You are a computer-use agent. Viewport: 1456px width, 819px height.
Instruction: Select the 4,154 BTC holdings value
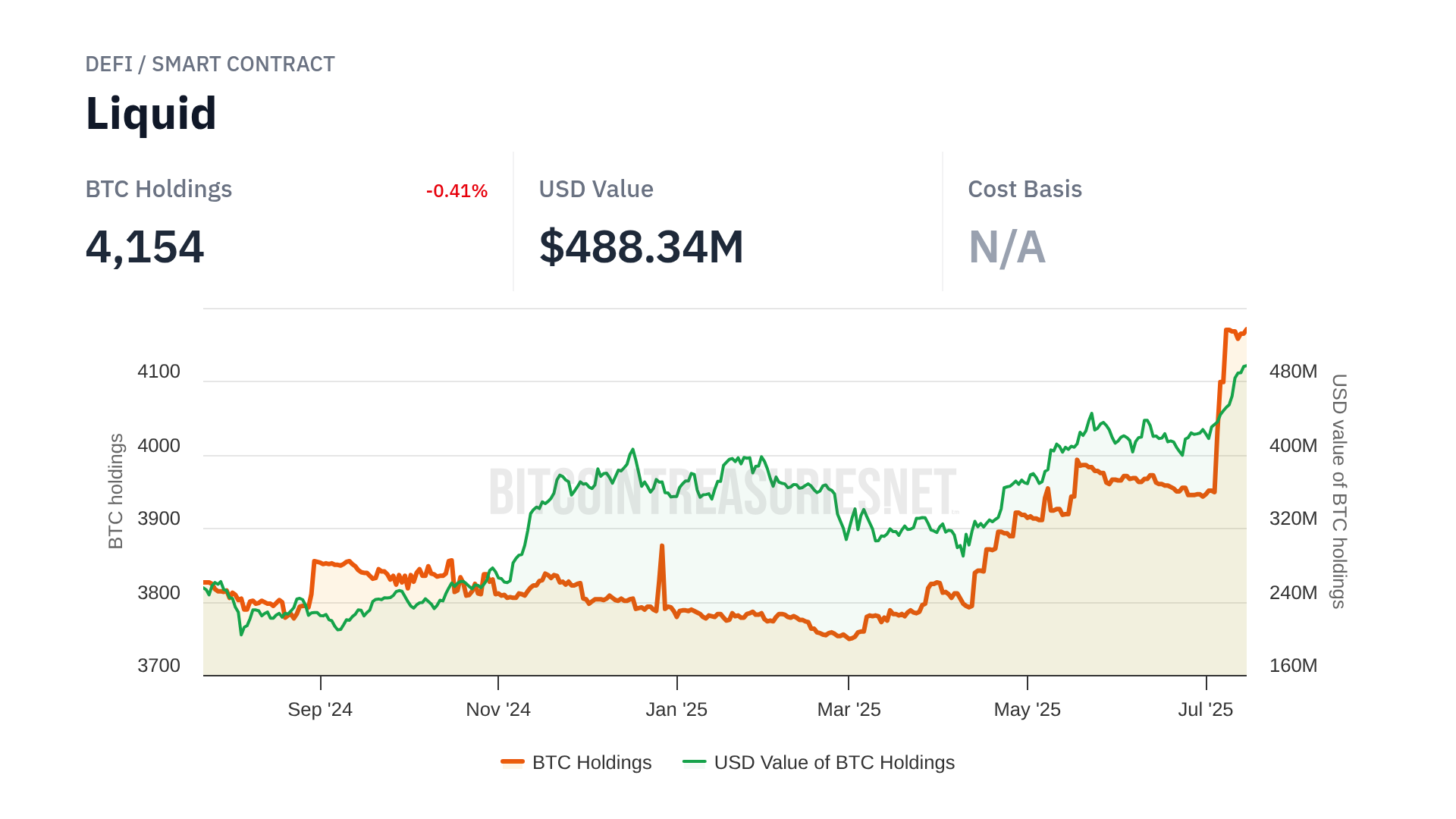pyautogui.click(x=145, y=247)
